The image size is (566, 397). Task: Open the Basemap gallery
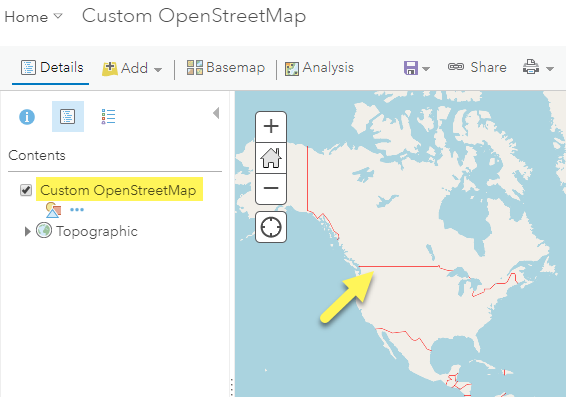click(x=226, y=67)
